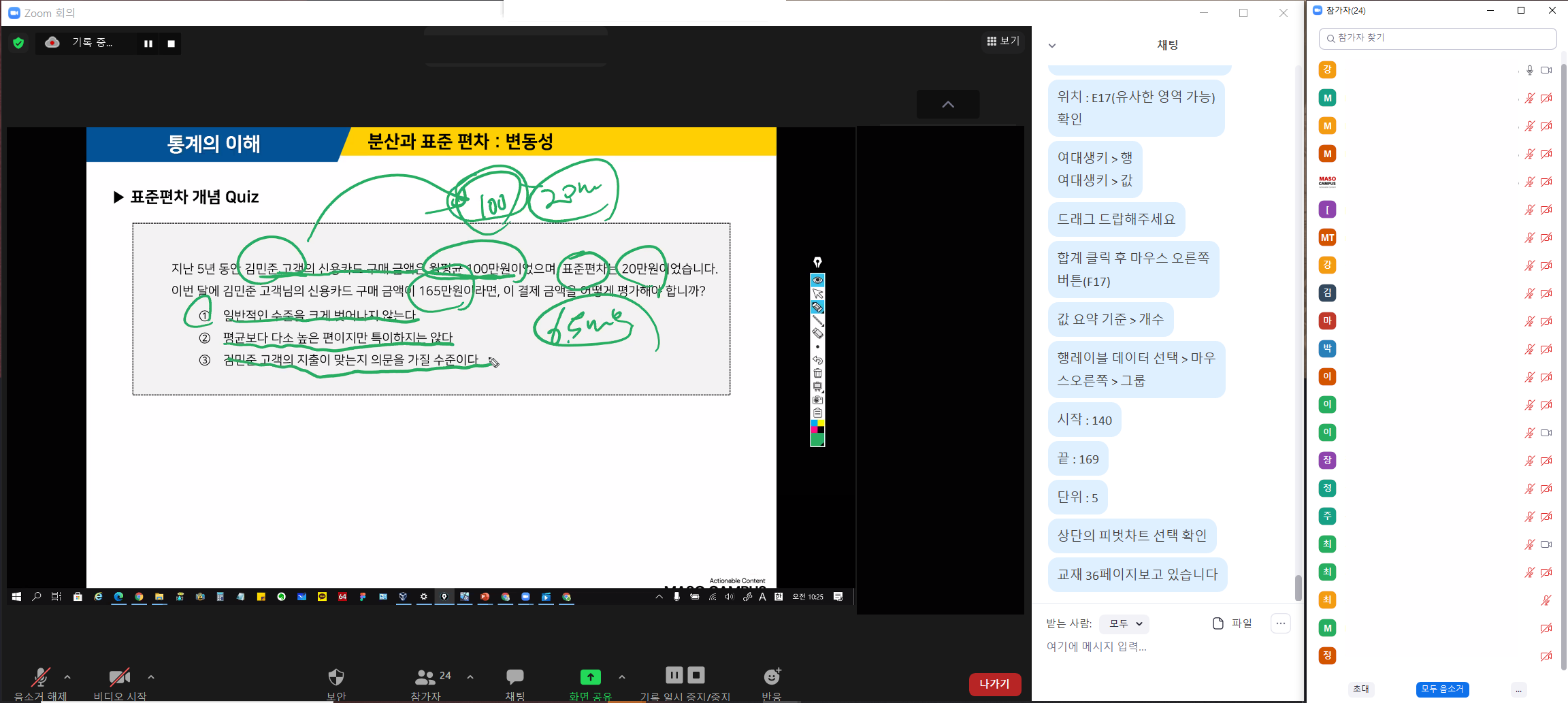Viewport: 1568px width, 703px height.
Task: Open the Participants panel icon
Action: tap(425, 677)
